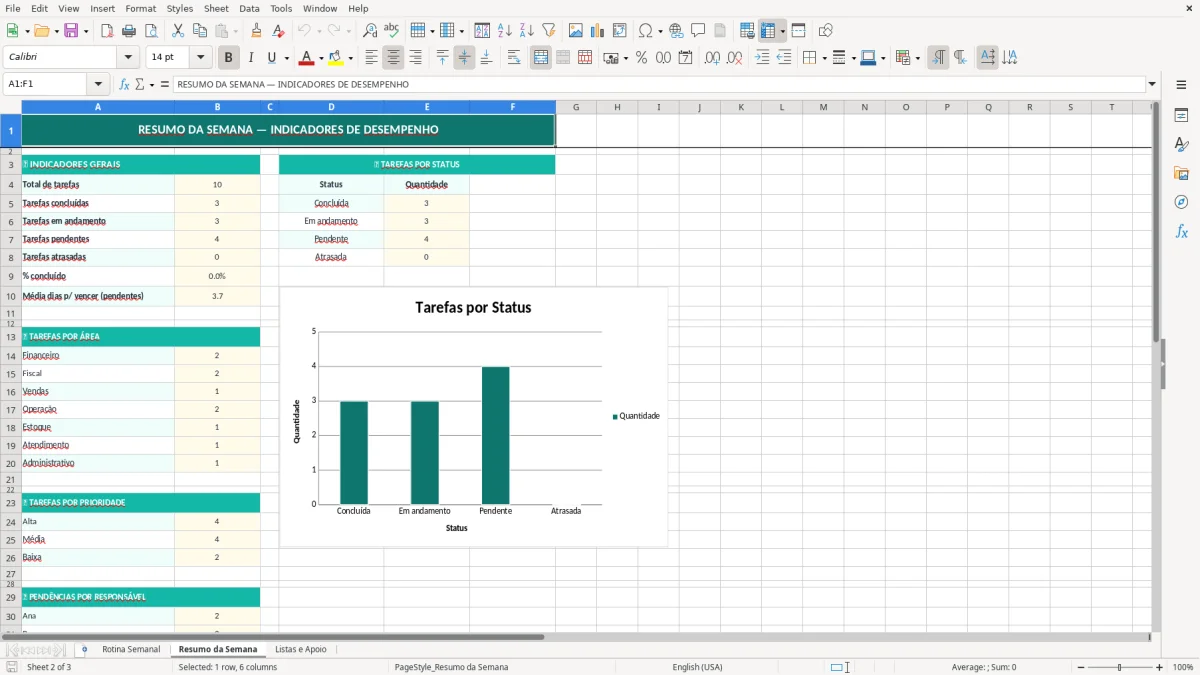
Task: Click the Increase Indent icon
Action: (762, 58)
